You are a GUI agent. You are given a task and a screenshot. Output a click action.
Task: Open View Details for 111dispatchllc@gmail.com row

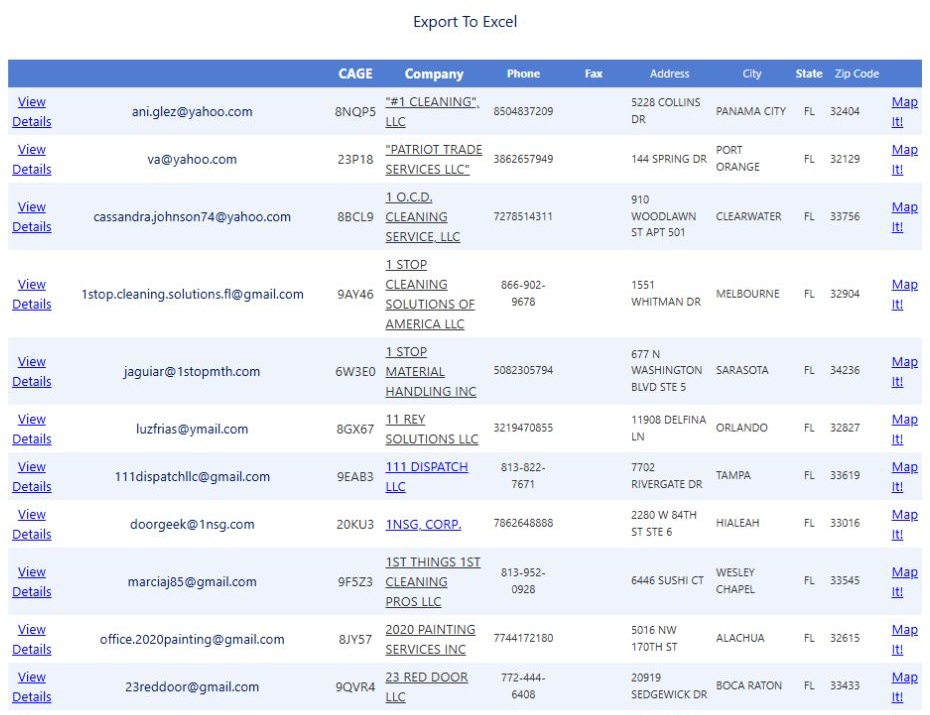tap(31, 477)
